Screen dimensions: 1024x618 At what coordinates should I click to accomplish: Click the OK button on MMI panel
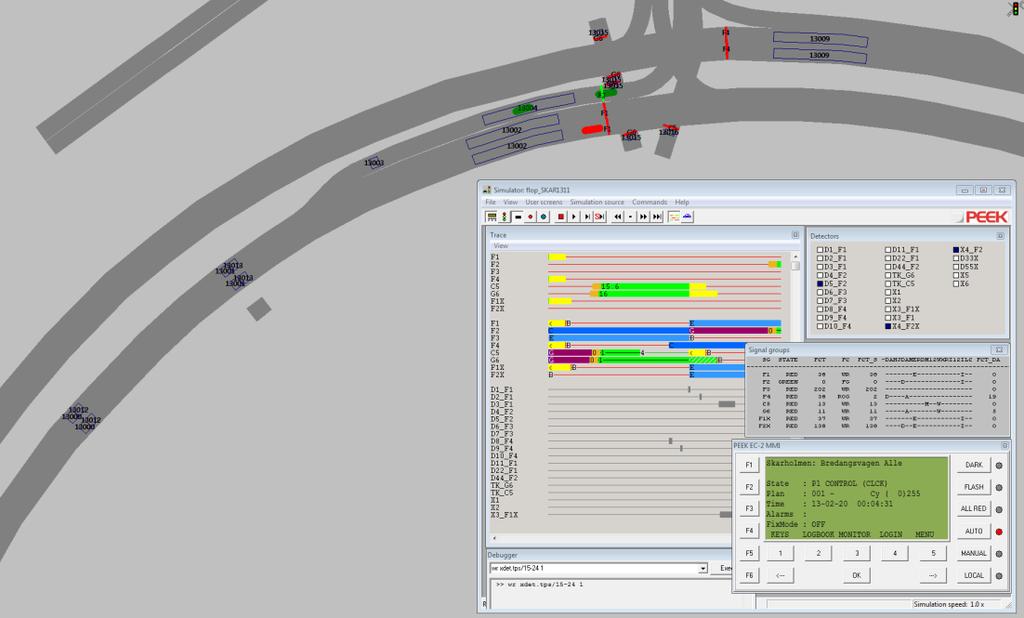[x=856, y=575]
